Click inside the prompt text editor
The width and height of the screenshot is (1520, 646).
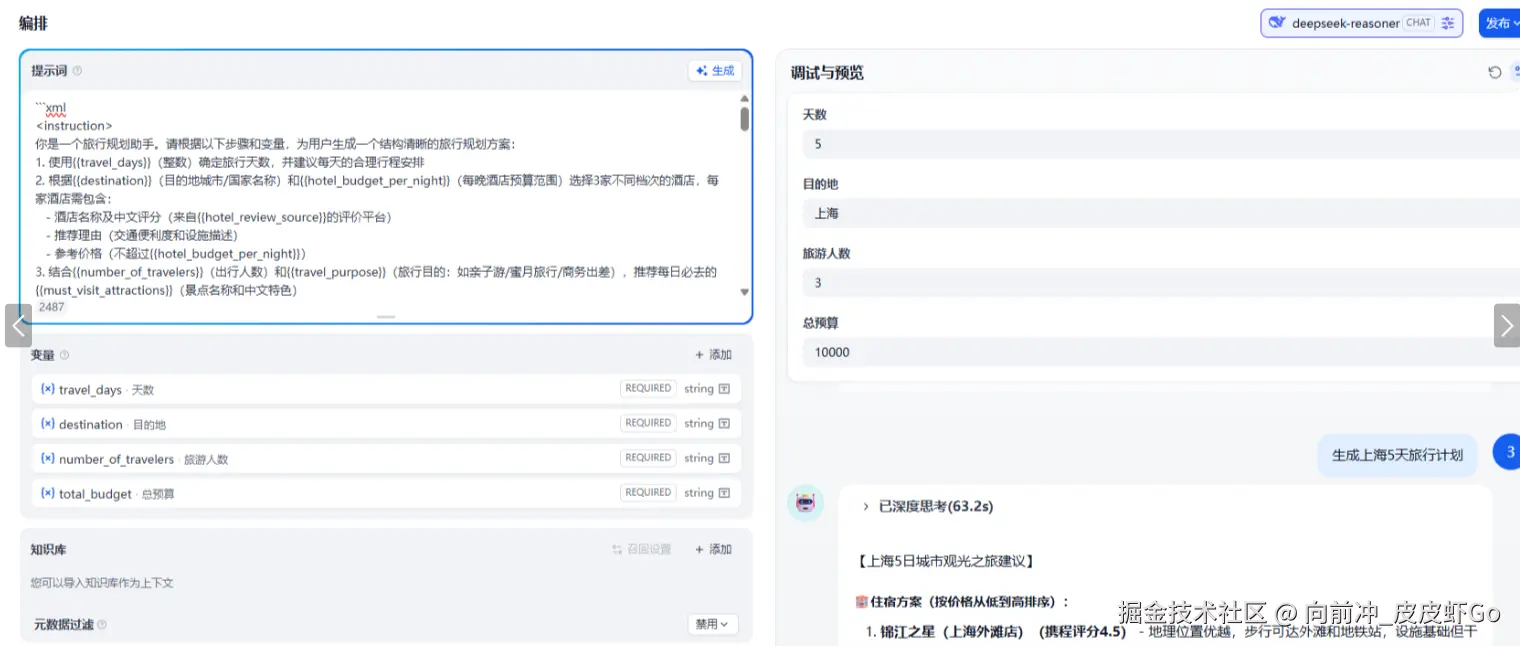coord(385,198)
